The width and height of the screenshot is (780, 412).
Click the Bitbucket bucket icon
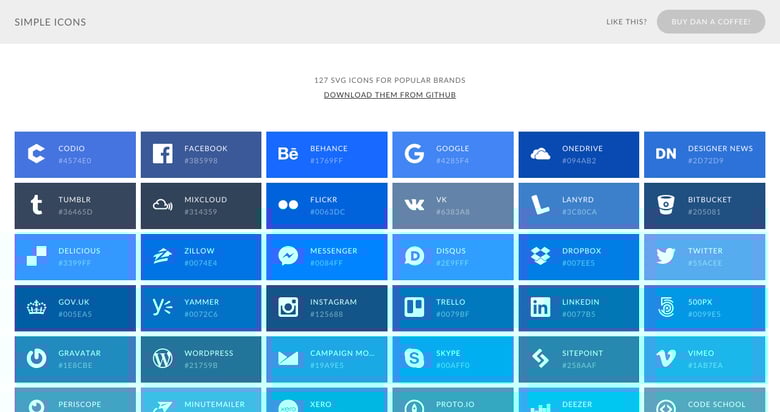coord(666,205)
